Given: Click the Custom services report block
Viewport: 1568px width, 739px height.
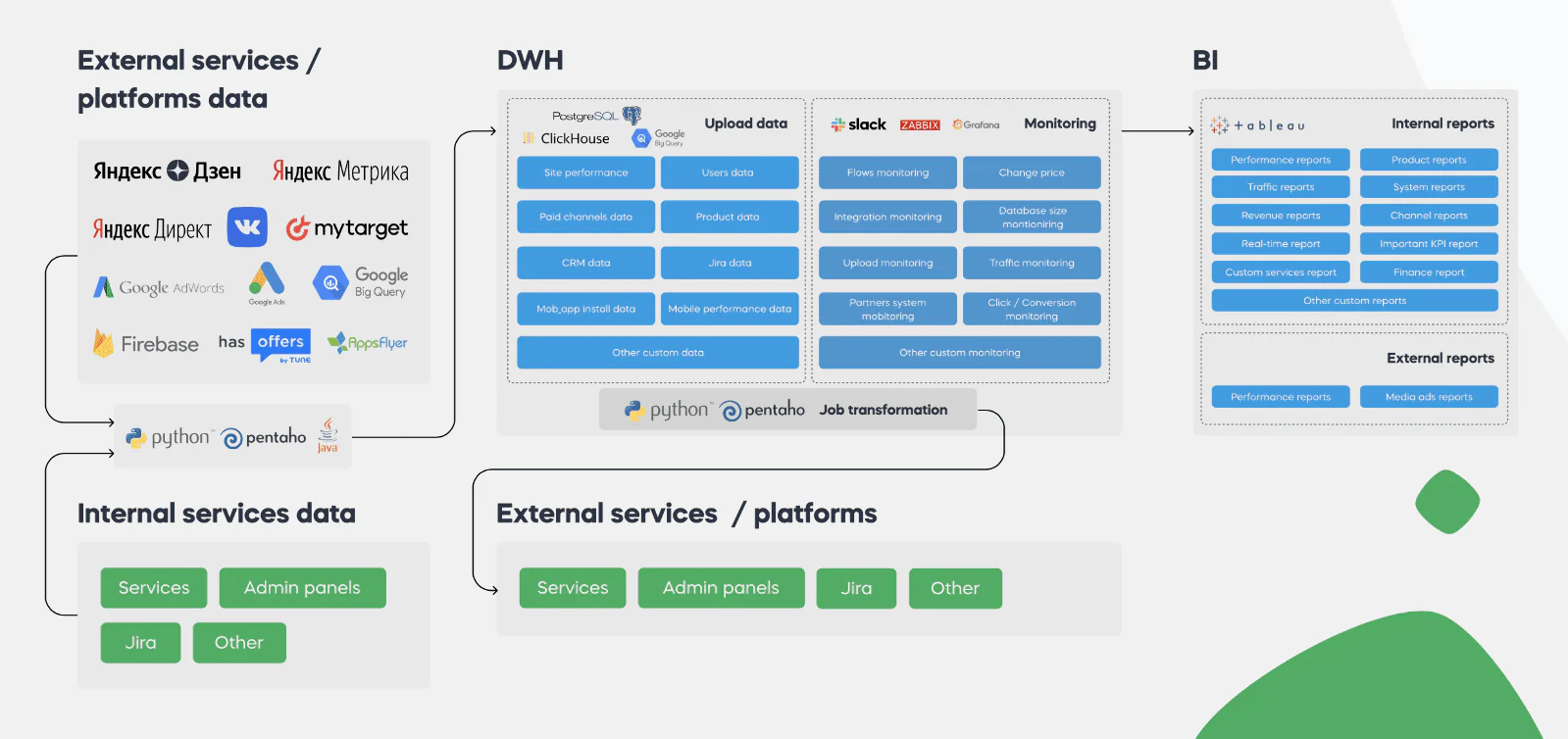Looking at the screenshot, I should click(x=1281, y=272).
